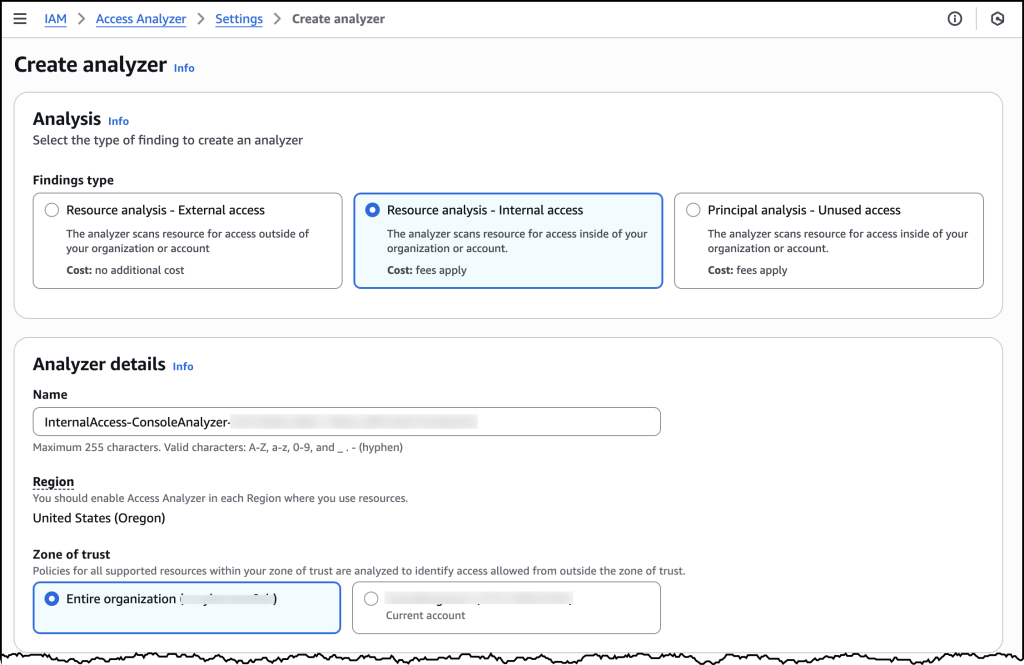Image resolution: width=1024 pixels, height=665 pixels.
Task: Click the Create analyzer breadcrumb label
Action: (x=338, y=18)
